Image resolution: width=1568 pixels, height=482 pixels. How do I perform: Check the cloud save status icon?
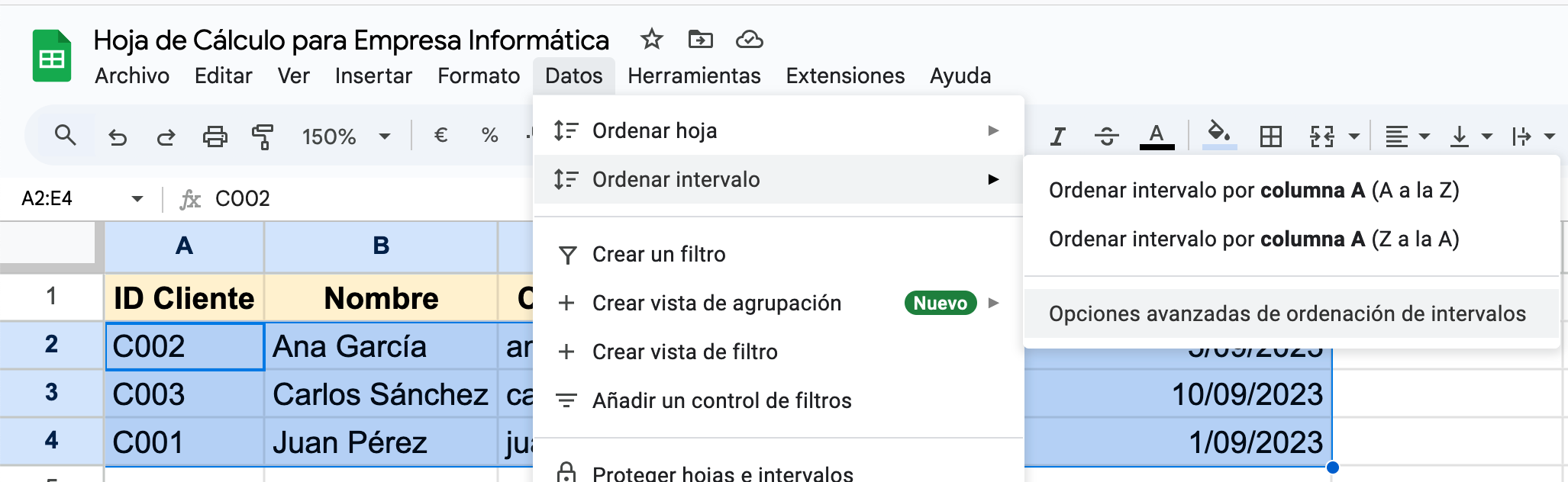click(x=749, y=39)
